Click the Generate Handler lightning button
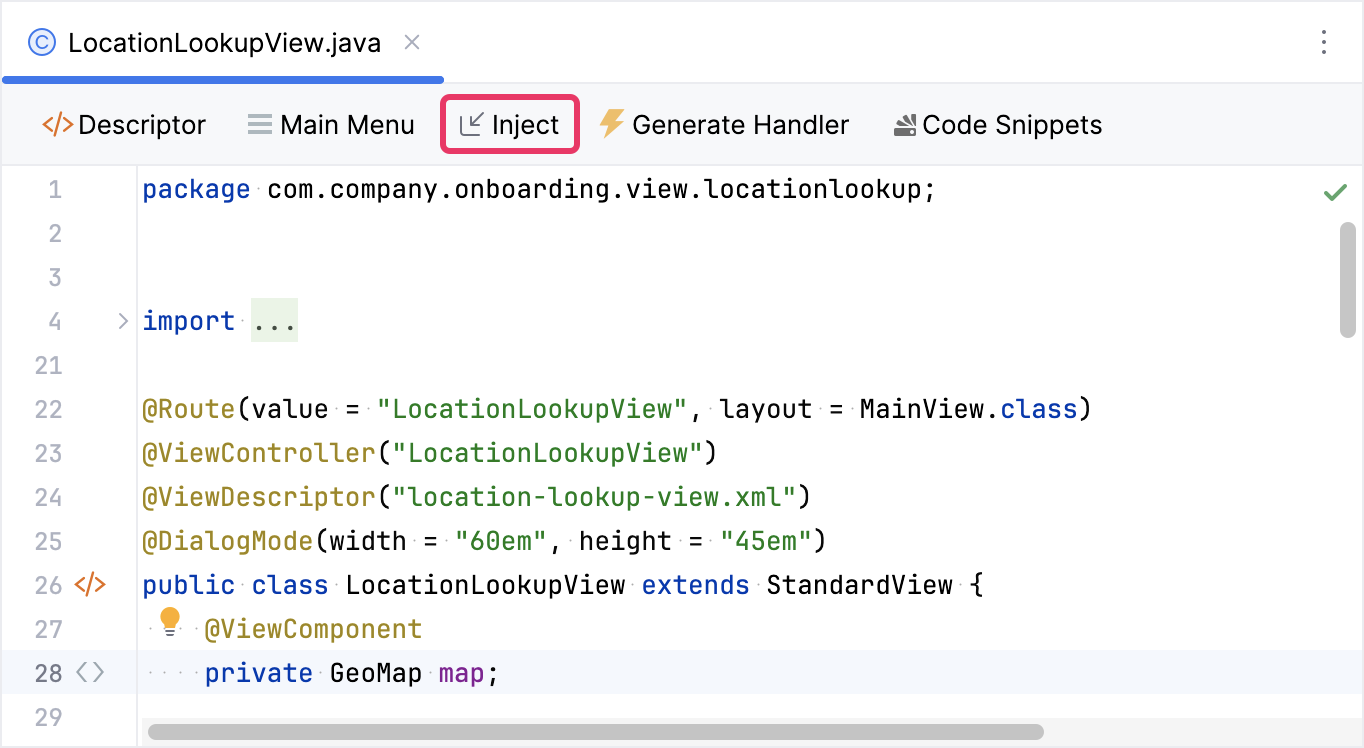This screenshot has height=748, width=1364. click(724, 125)
